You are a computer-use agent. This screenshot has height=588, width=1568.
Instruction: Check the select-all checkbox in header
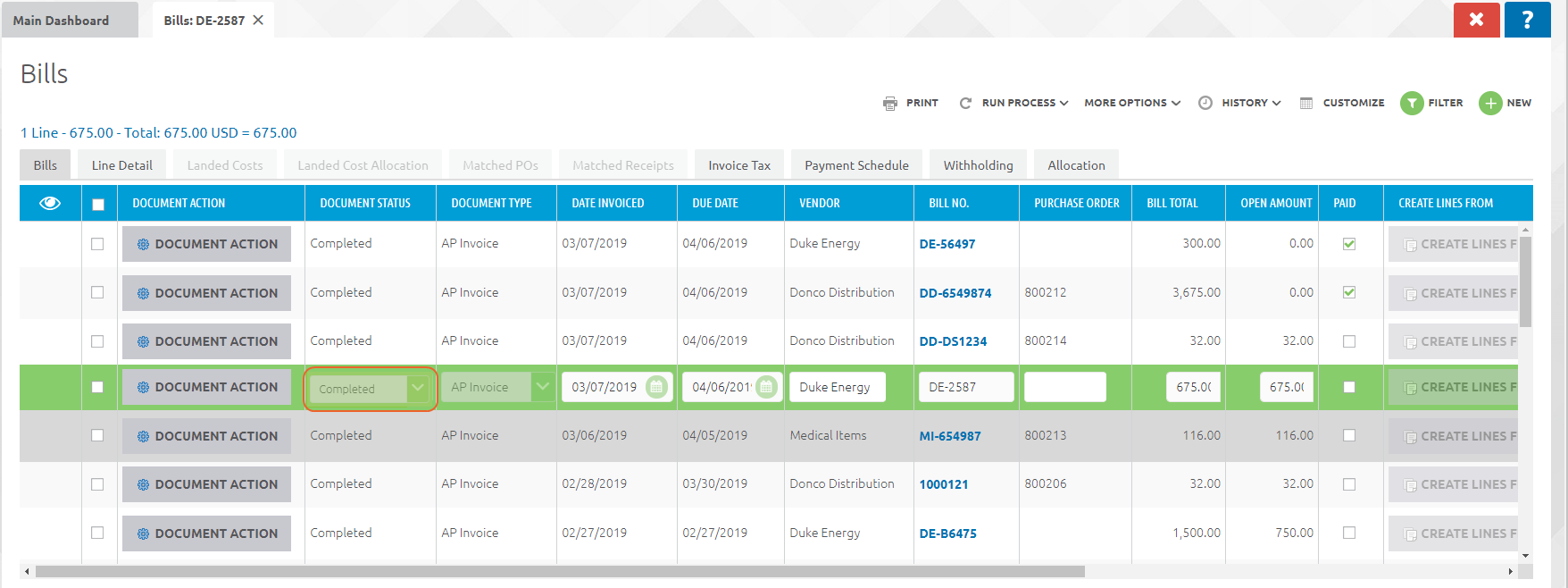pos(98,204)
